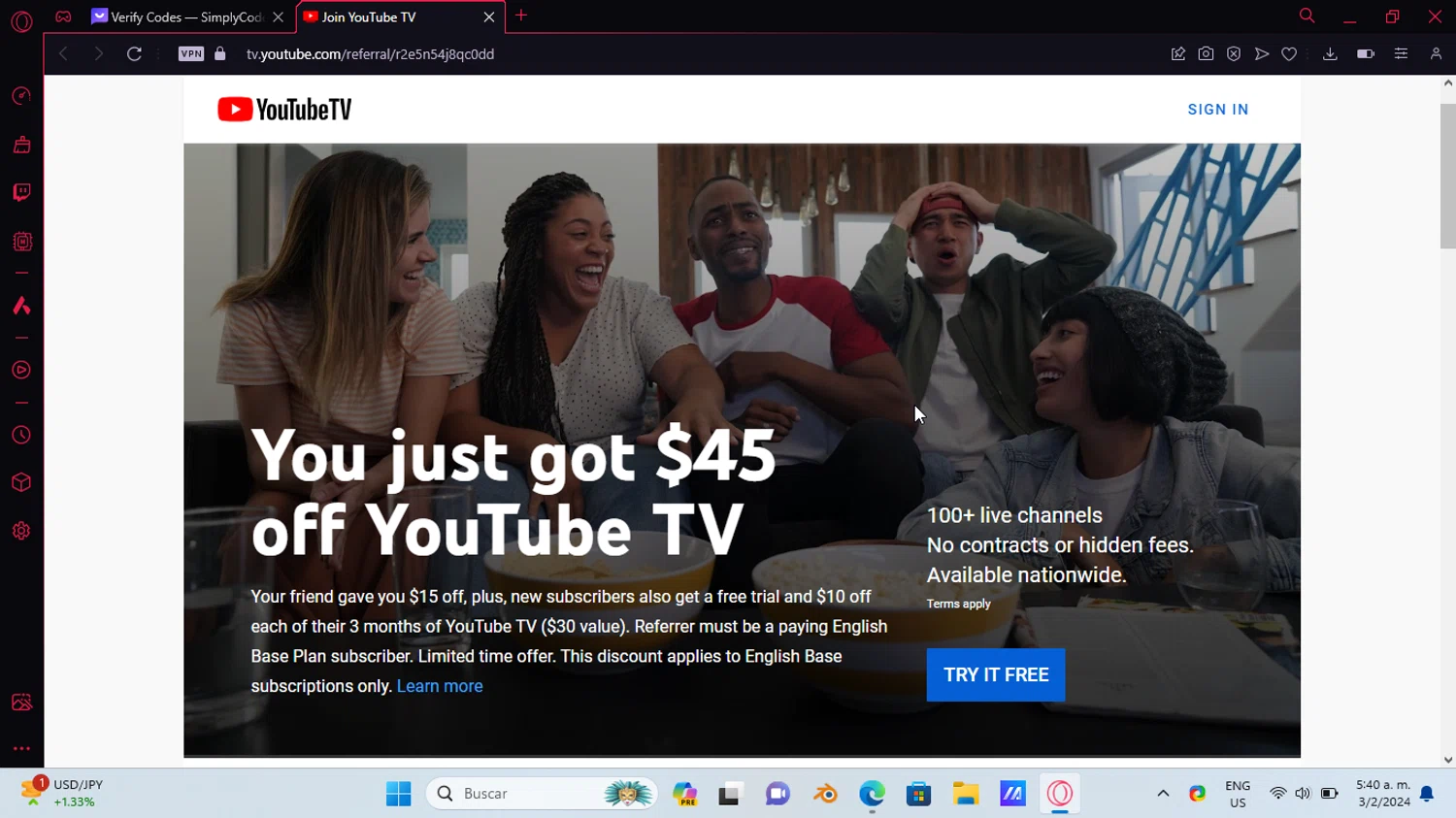Open Extensions cube icon in sidebar

[x=21, y=483]
